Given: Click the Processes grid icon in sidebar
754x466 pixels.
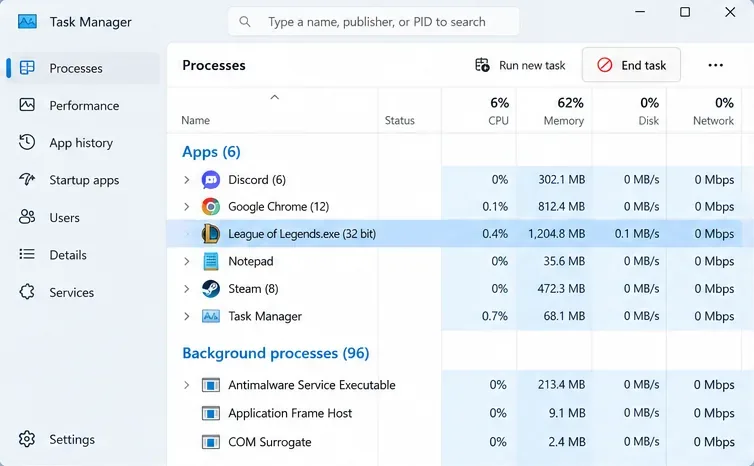Looking at the screenshot, I should (27, 68).
